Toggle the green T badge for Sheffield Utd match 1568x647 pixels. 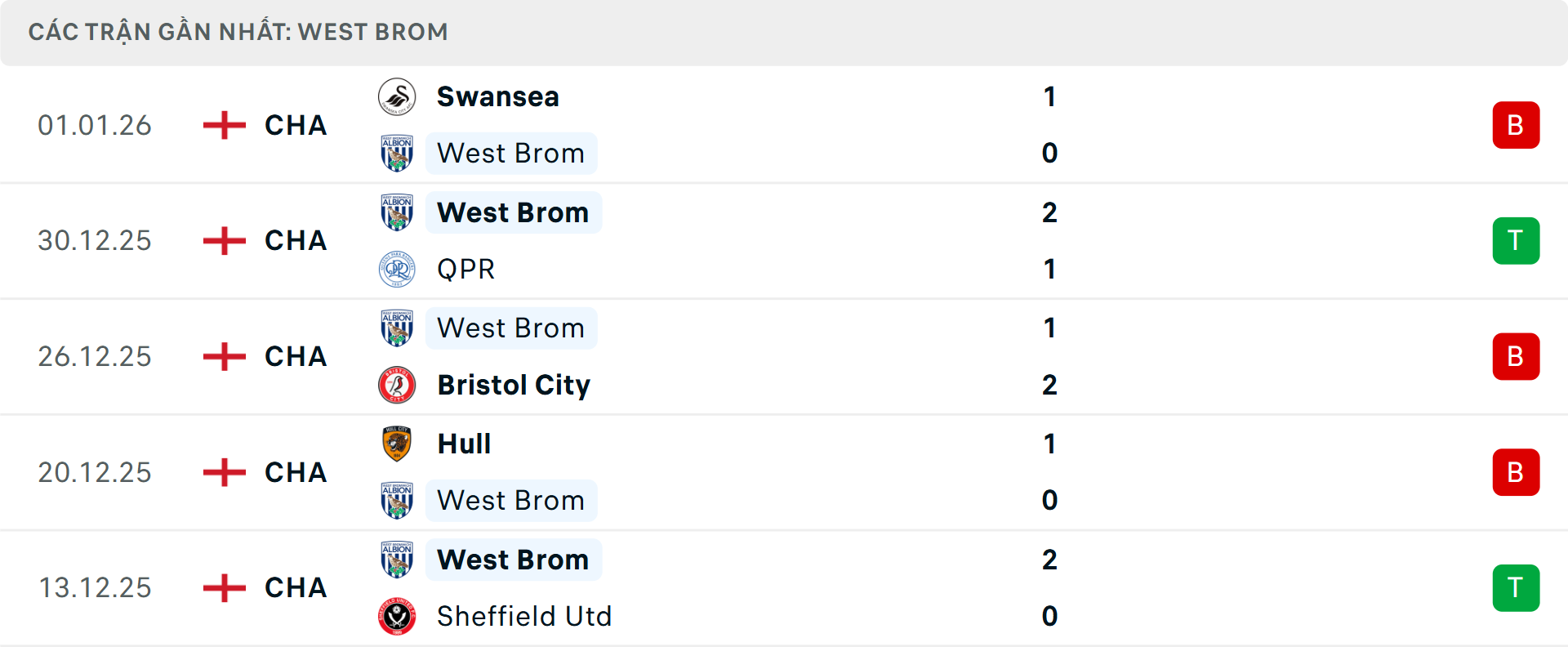(x=1517, y=587)
